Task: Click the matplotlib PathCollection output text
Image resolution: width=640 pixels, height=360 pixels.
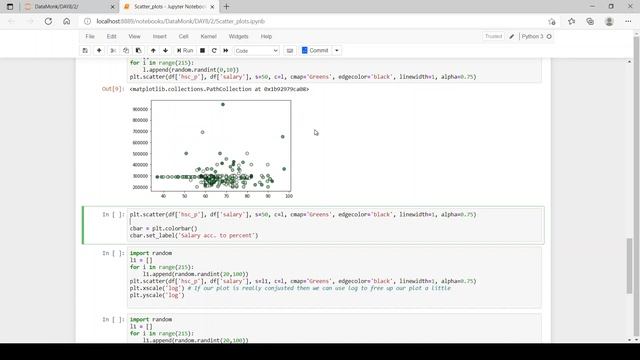Action: click(x=219, y=89)
